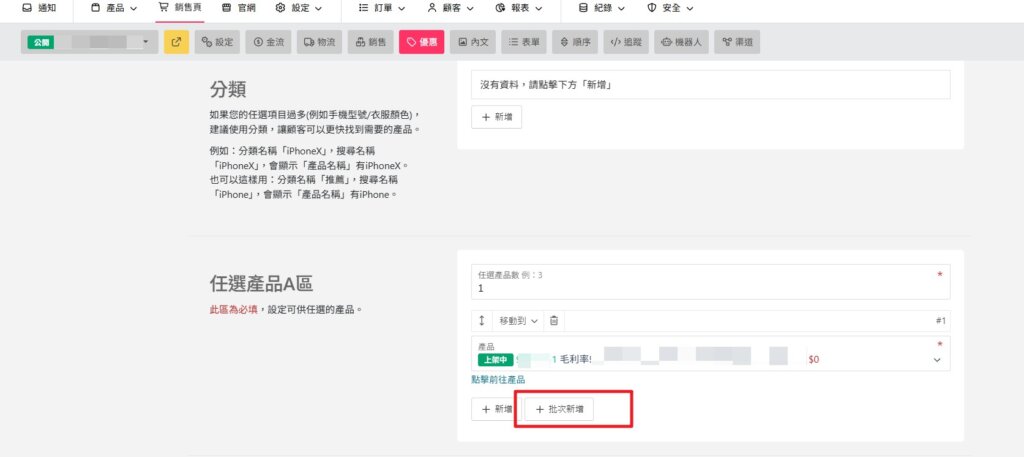Click the yellow external link icon button
Screen dimensions: 1024x457
click(x=176, y=42)
